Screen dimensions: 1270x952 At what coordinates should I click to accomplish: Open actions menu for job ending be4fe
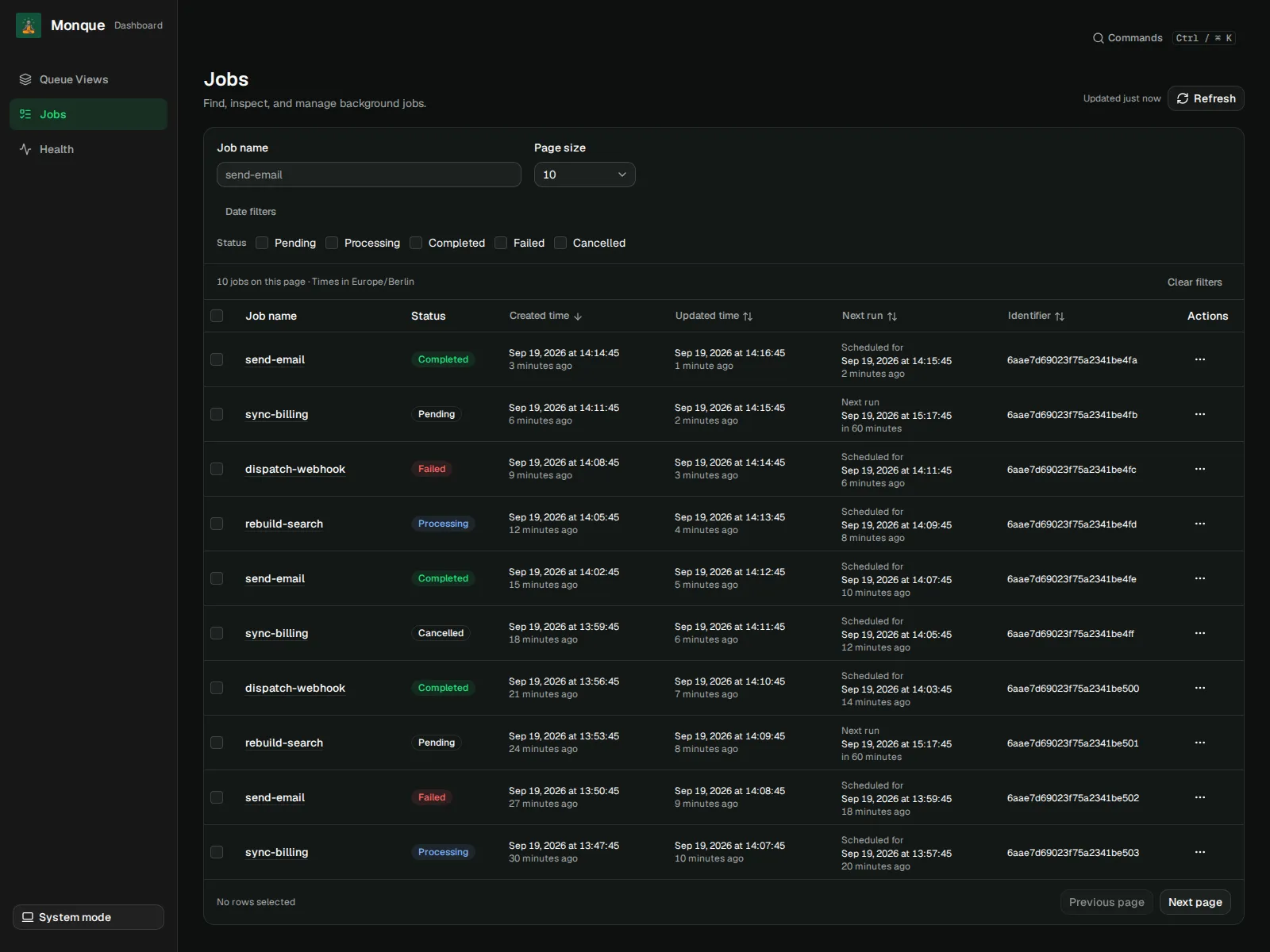pyautogui.click(x=1200, y=578)
